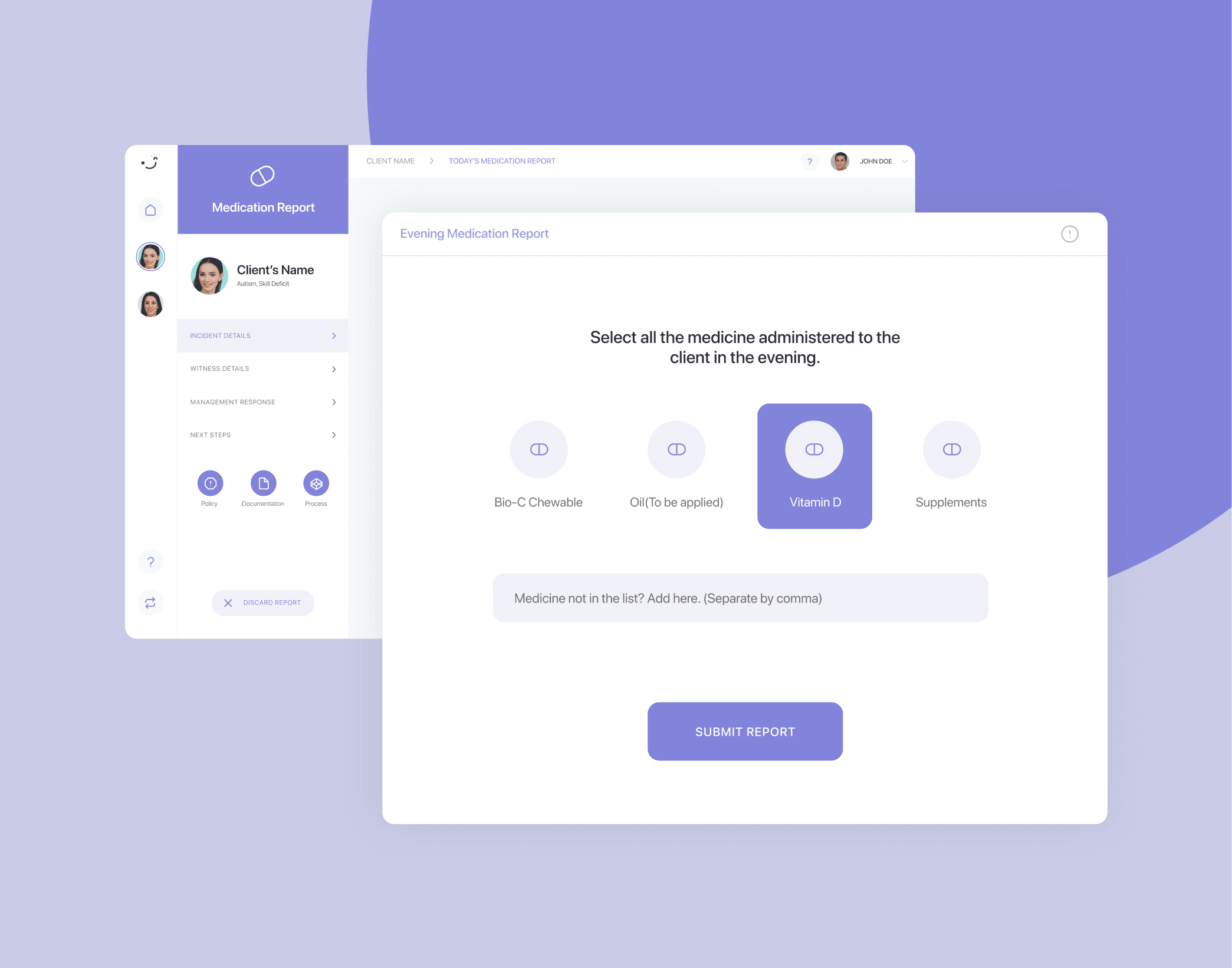The image size is (1232, 968).
Task: Click the Policy icon in sidebar
Action: click(211, 484)
